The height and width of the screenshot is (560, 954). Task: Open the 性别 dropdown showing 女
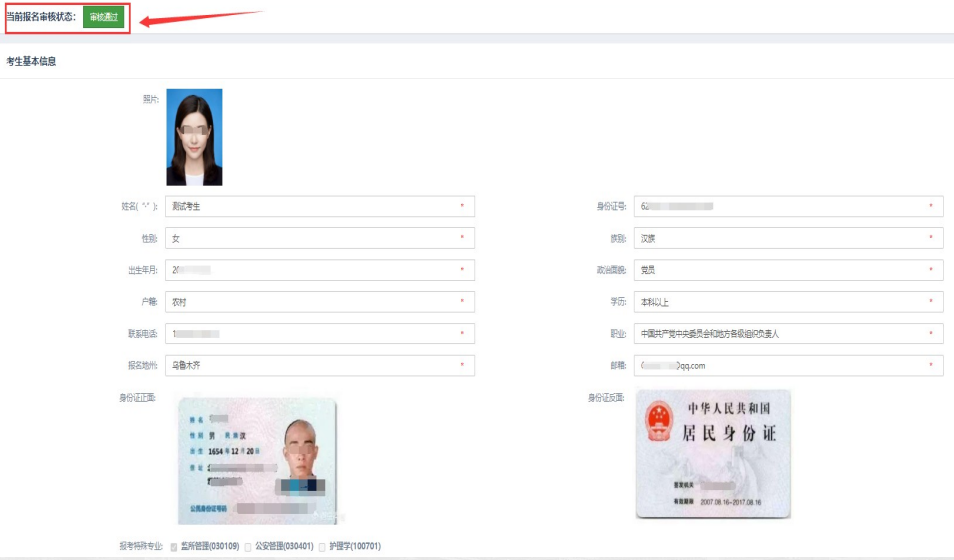click(x=319, y=238)
